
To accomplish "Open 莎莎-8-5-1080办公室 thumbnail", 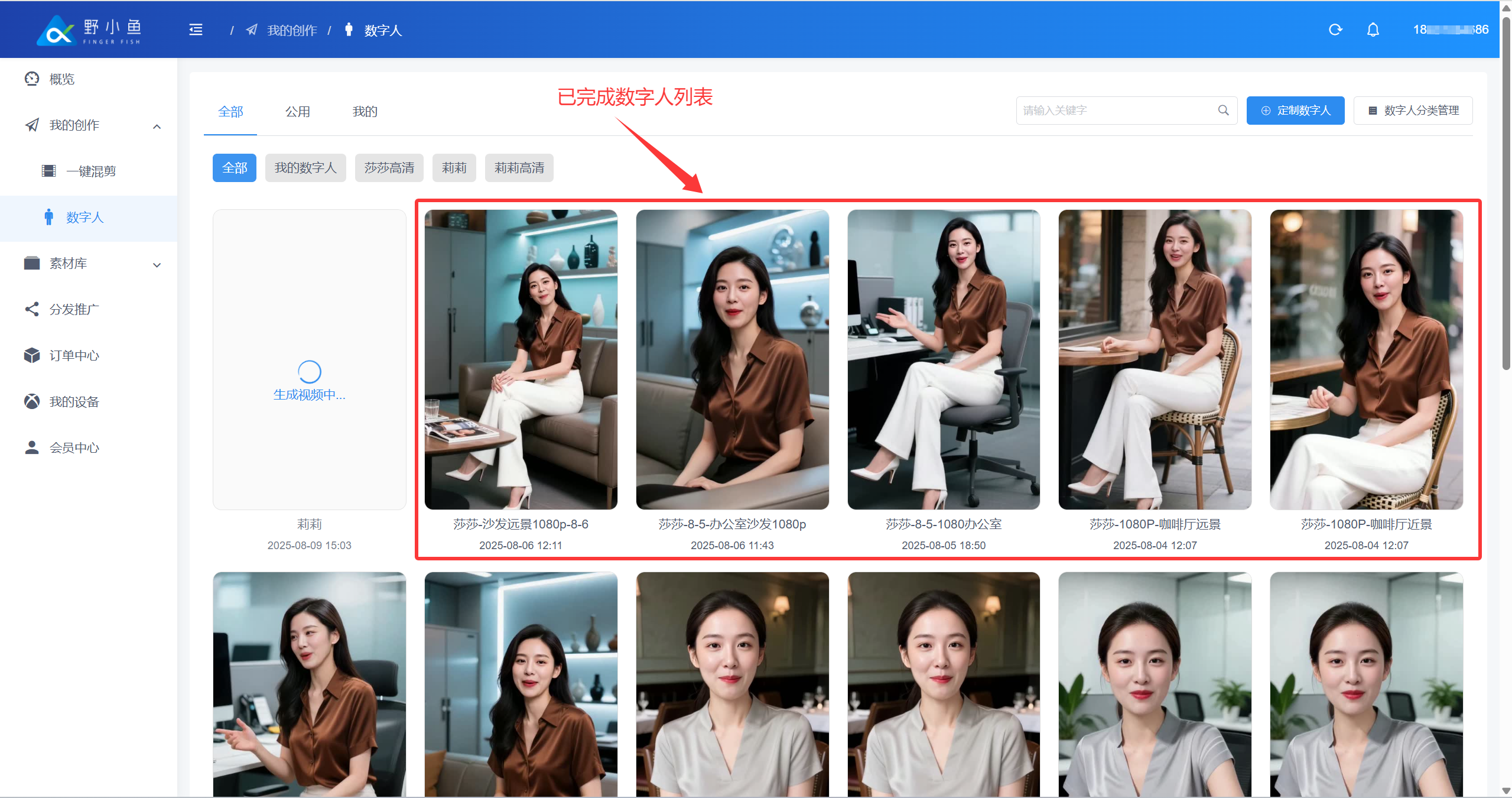I will click(943, 359).
